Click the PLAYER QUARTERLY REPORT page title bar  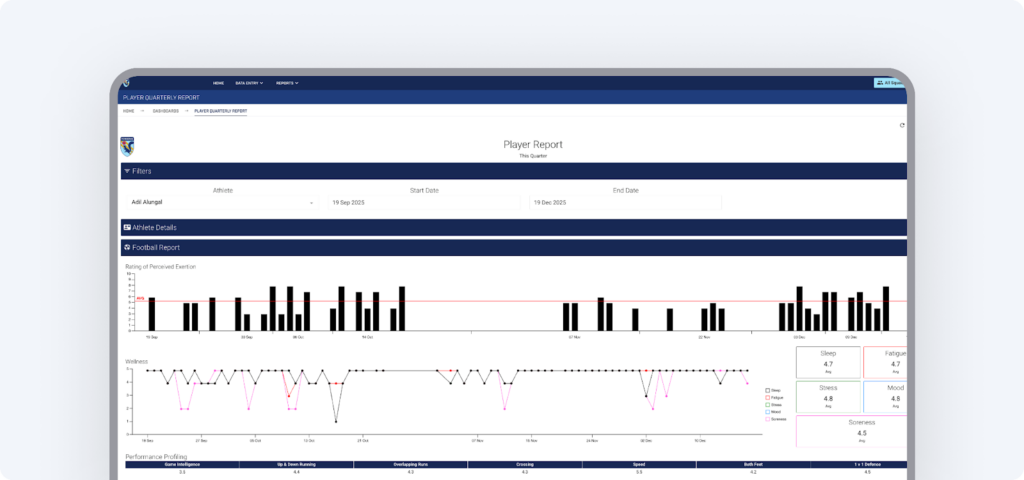513,97
